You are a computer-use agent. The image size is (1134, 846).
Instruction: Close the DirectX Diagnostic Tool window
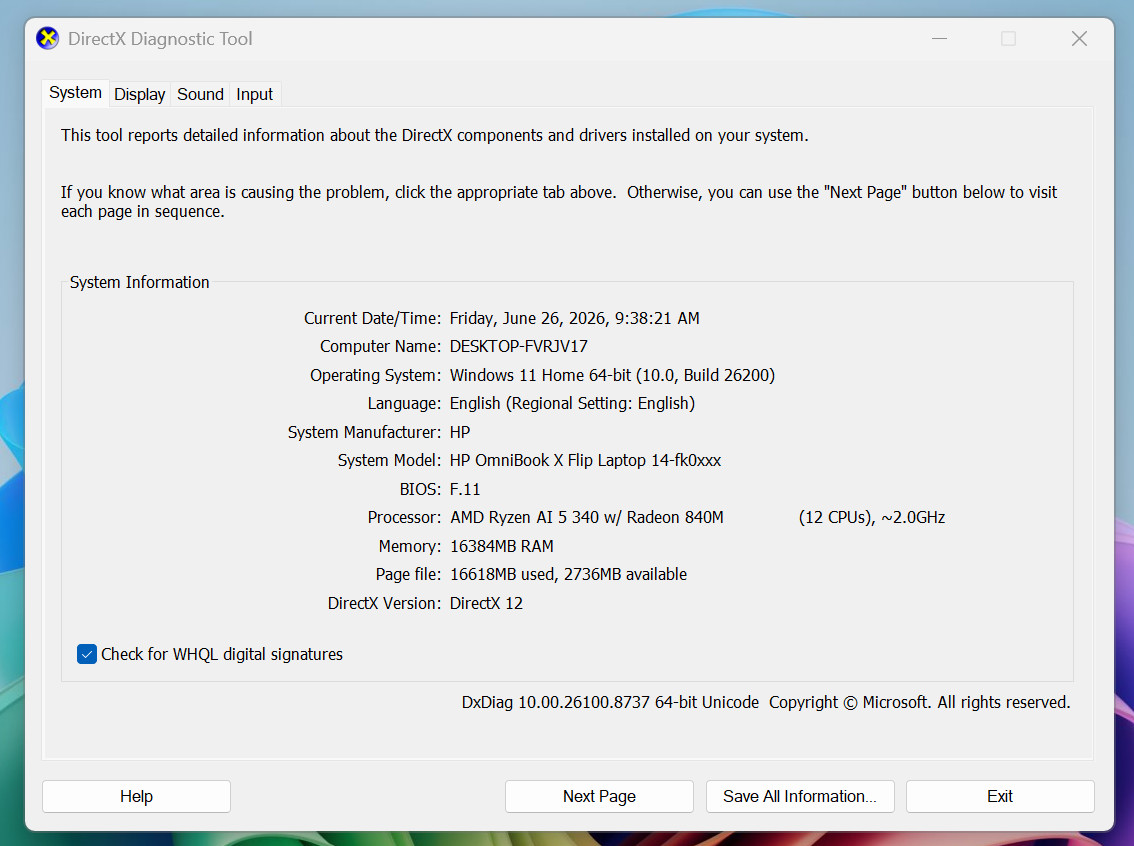click(x=1079, y=38)
